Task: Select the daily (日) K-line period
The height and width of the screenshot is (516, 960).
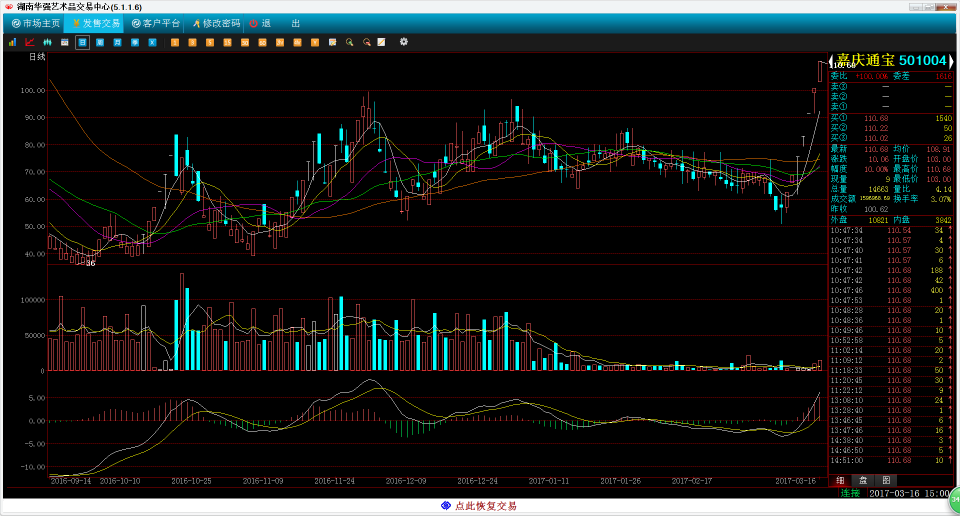Action: coord(82,42)
